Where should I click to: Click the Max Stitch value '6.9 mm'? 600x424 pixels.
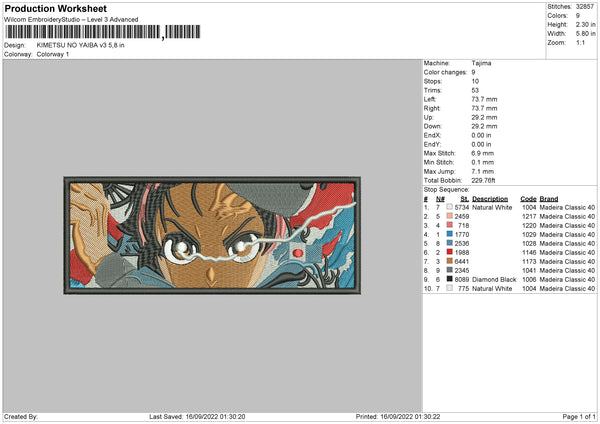click(483, 153)
